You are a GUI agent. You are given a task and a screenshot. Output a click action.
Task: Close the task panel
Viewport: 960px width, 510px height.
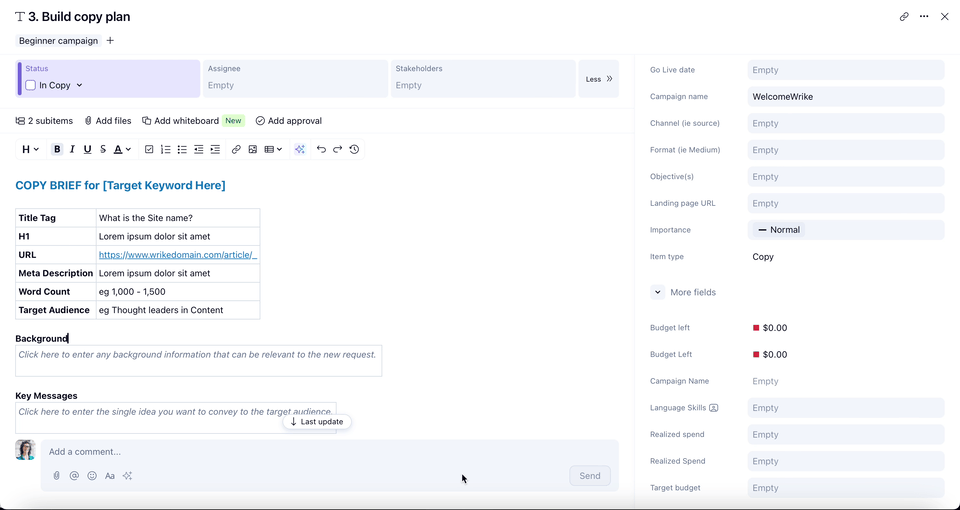pos(945,17)
